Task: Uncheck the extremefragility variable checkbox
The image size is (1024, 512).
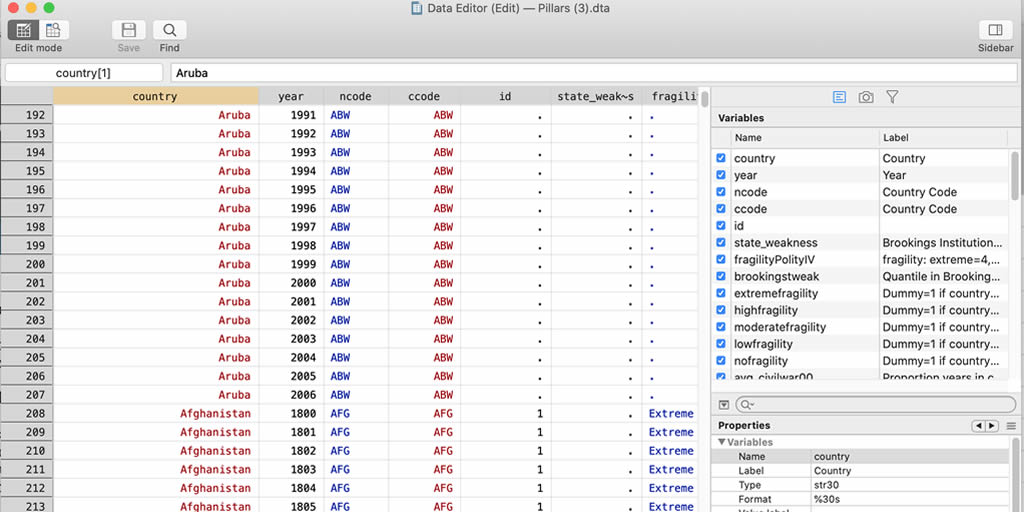Action: click(x=721, y=293)
